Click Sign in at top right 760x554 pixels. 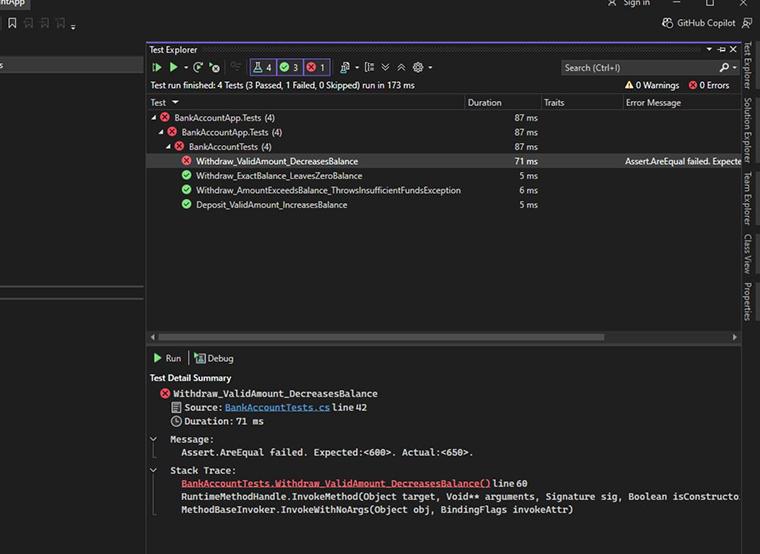(x=628, y=3)
